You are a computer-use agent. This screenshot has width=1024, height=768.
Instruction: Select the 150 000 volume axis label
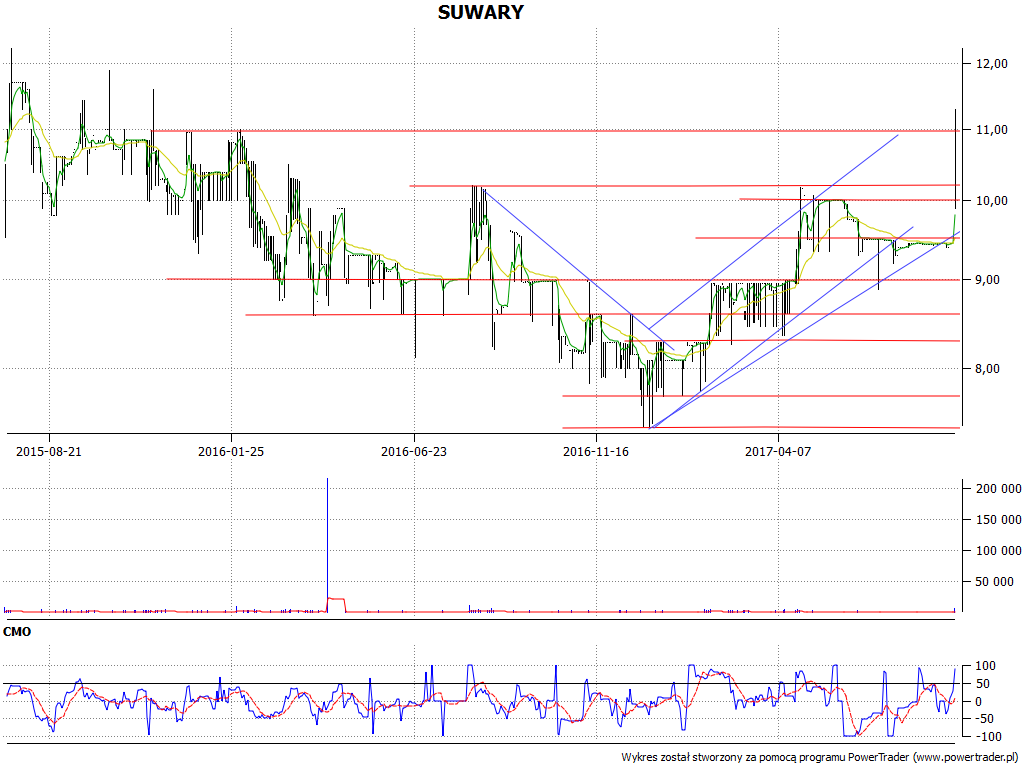(998, 519)
